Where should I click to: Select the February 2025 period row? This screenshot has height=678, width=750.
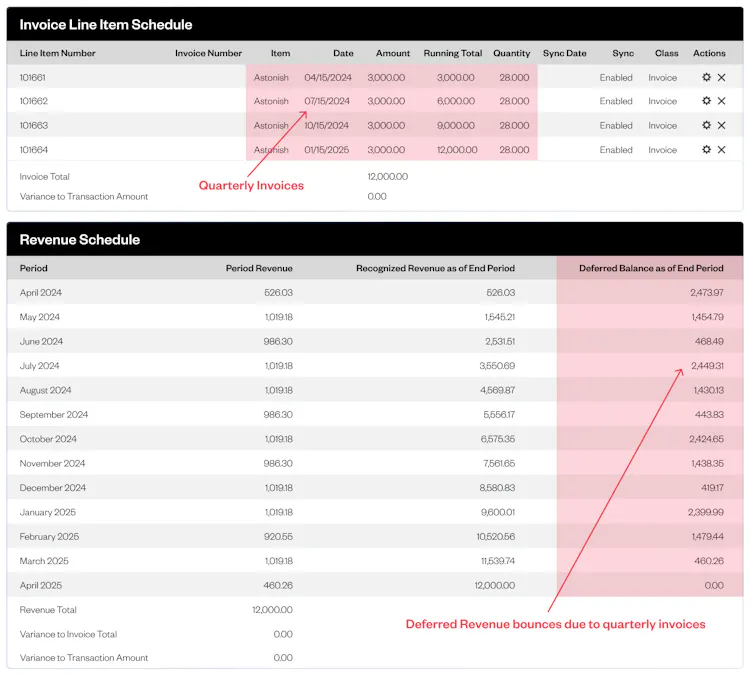pos(375,536)
